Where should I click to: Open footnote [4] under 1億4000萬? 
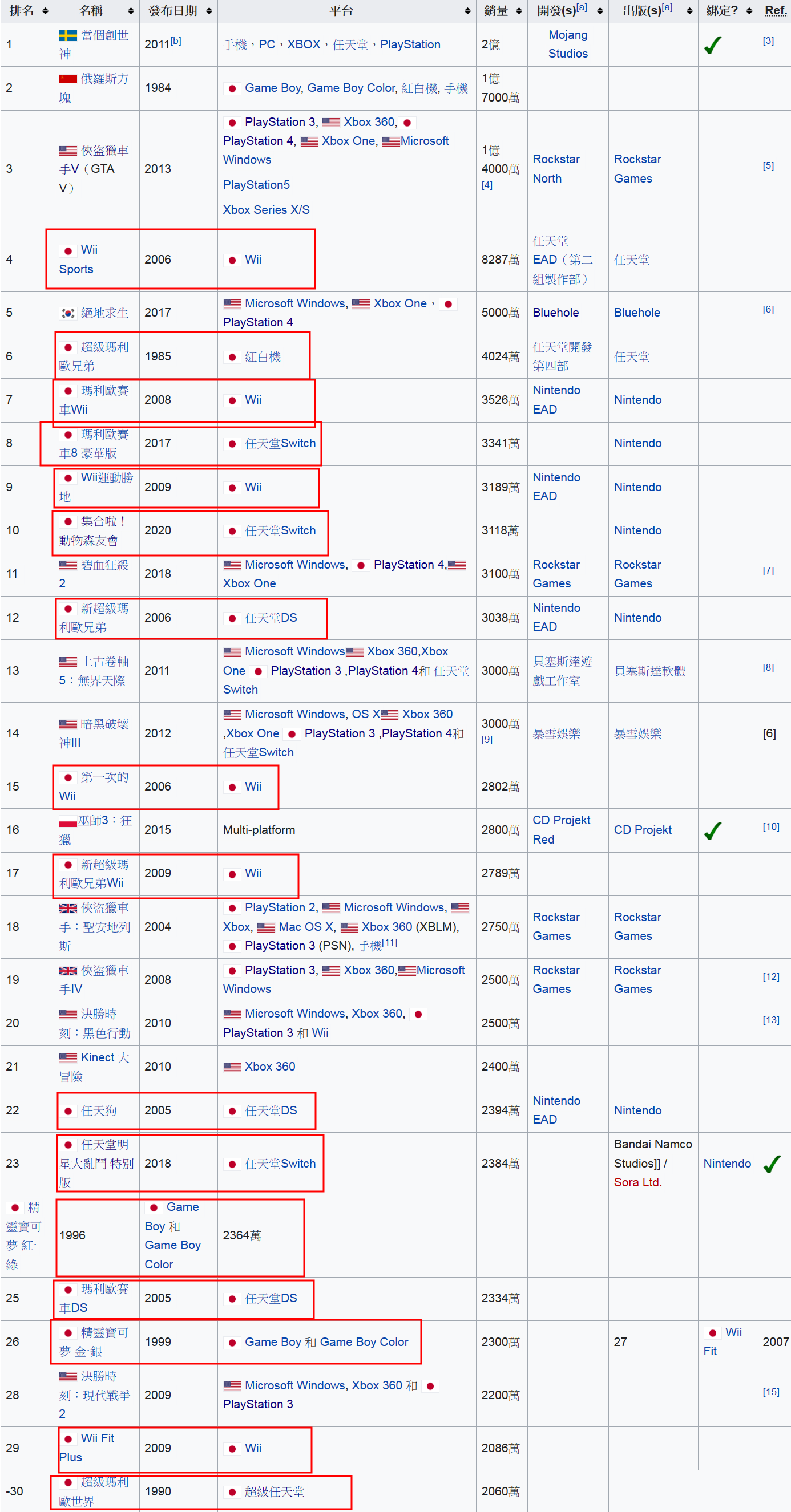[487, 185]
